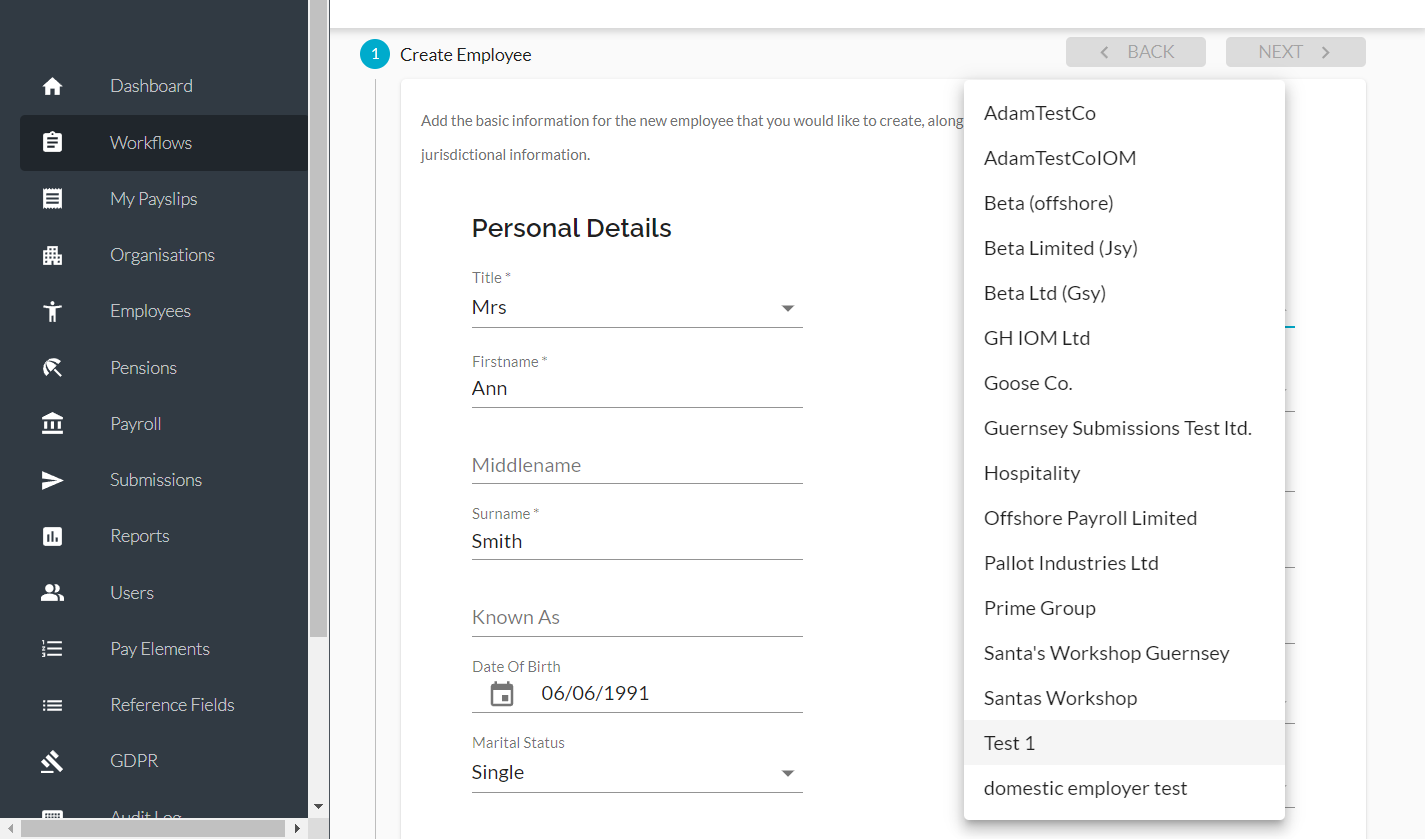
Task: Click the GDPR gavel icon
Action: 53,761
